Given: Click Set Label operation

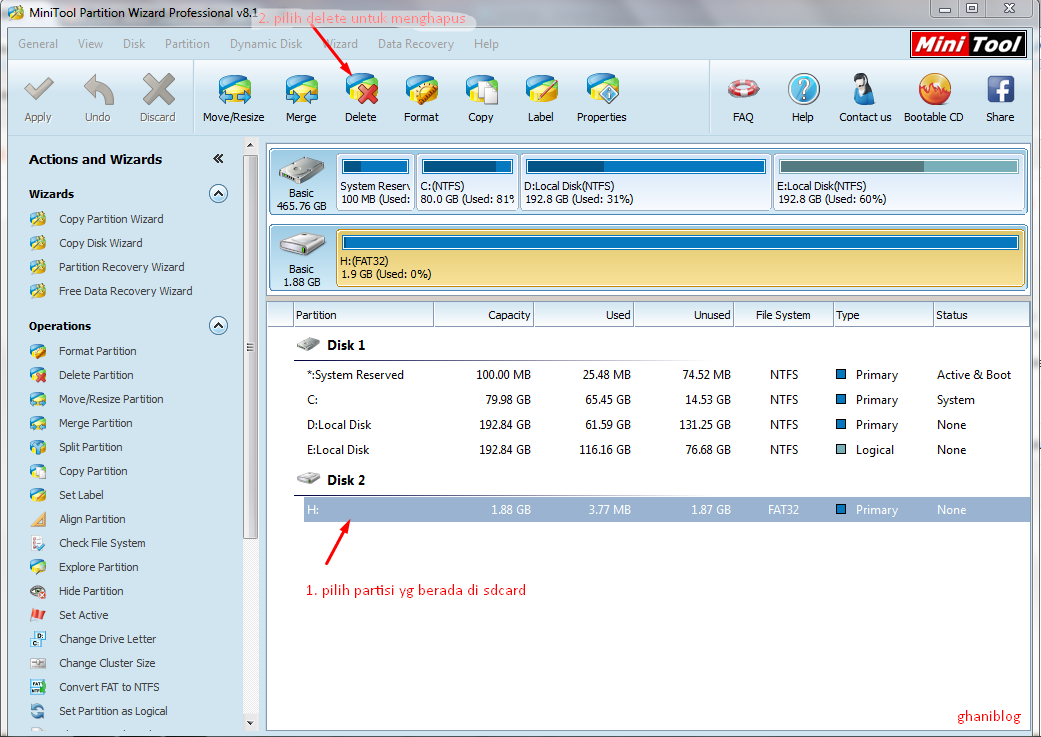Looking at the screenshot, I should pos(81,495).
